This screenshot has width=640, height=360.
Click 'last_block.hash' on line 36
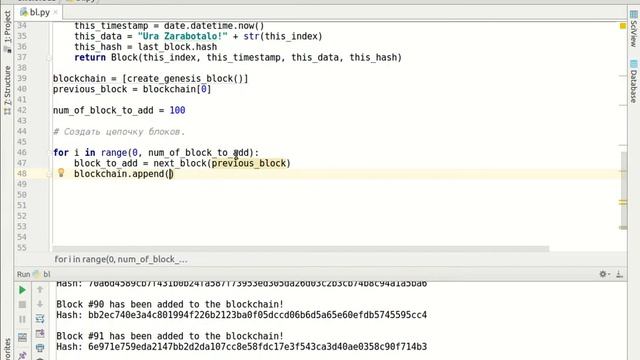[x=177, y=47]
